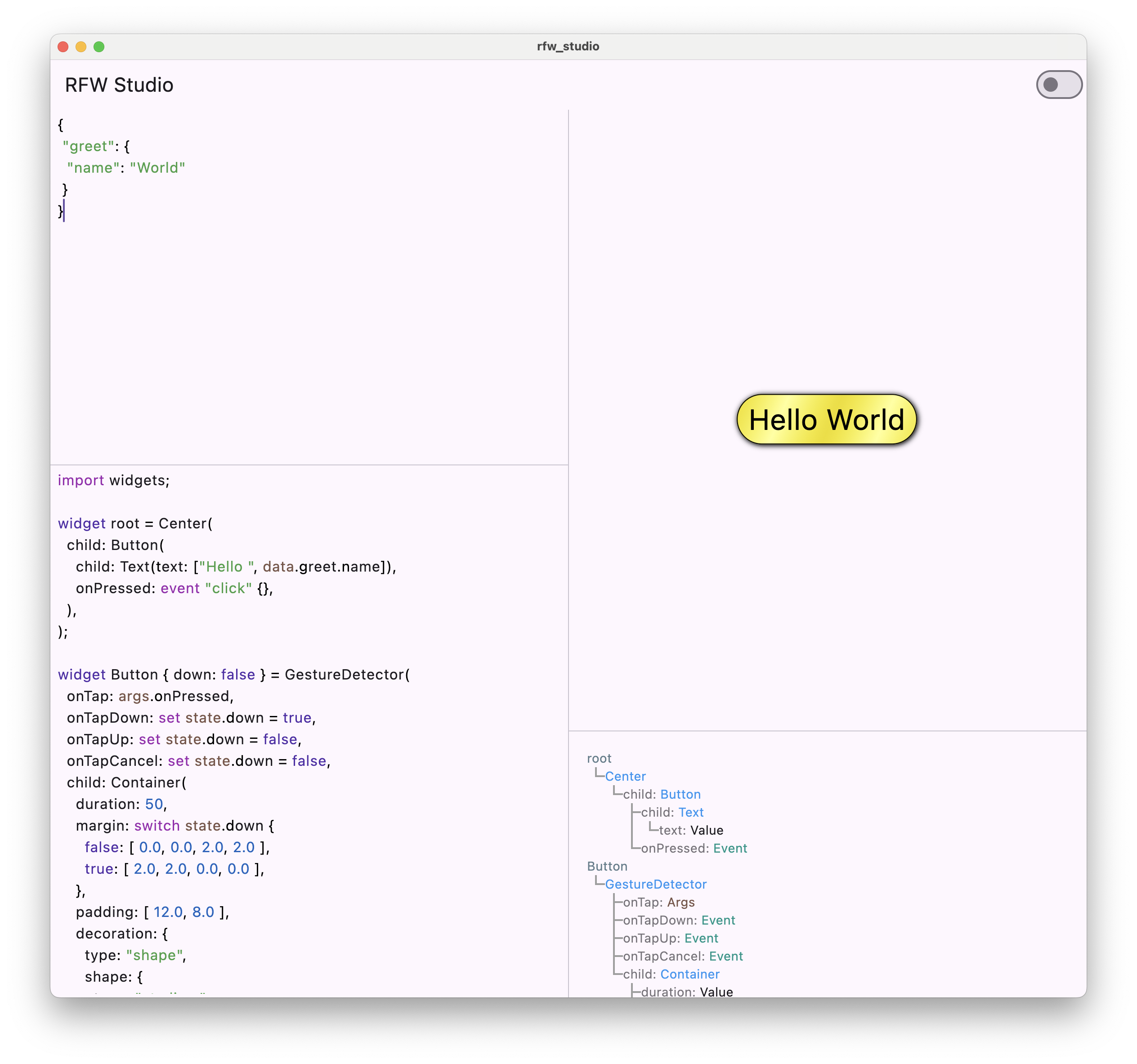1137x1064 pixels.
Task: Click the 'duration: 50' line in code
Action: point(121,805)
